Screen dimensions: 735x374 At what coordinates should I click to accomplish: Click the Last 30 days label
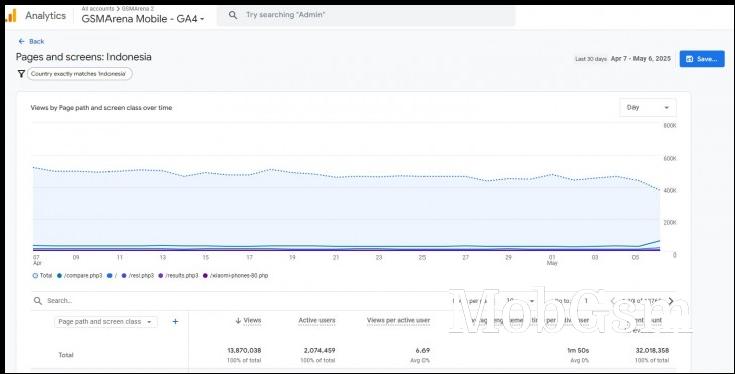tap(591, 59)
